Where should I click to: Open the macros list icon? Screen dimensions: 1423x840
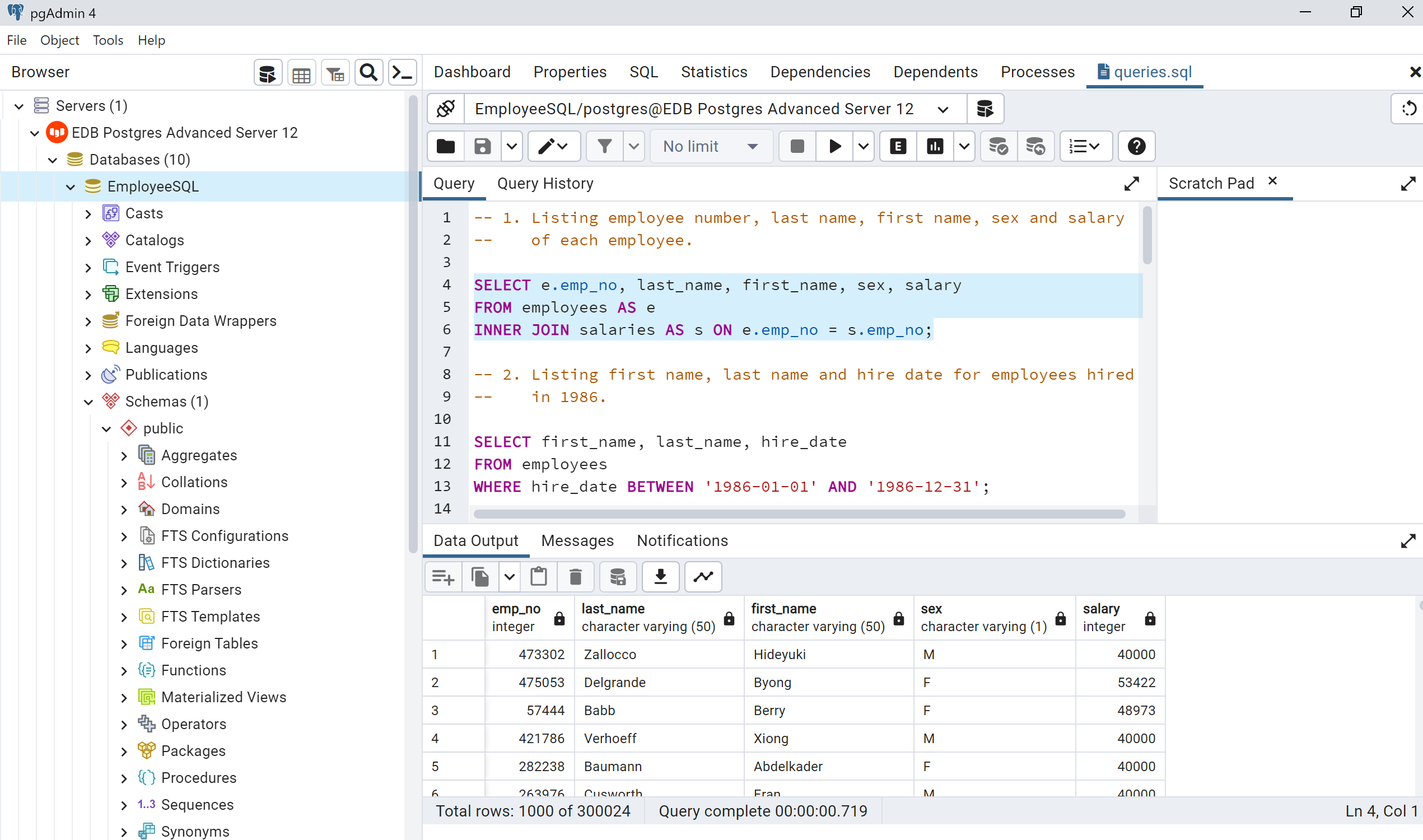pos(1085,146)
